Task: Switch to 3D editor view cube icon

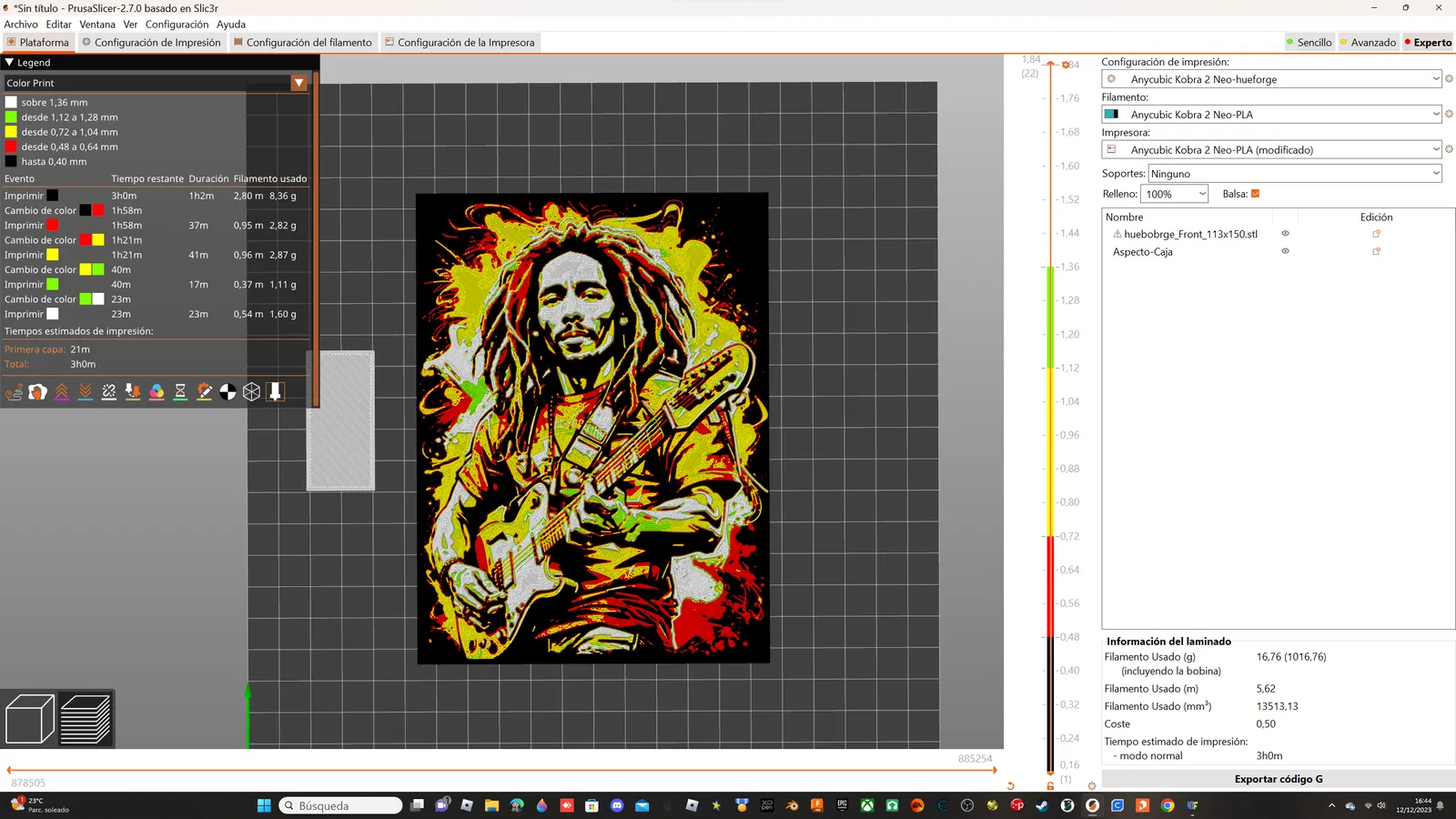Action: [30, 719]
